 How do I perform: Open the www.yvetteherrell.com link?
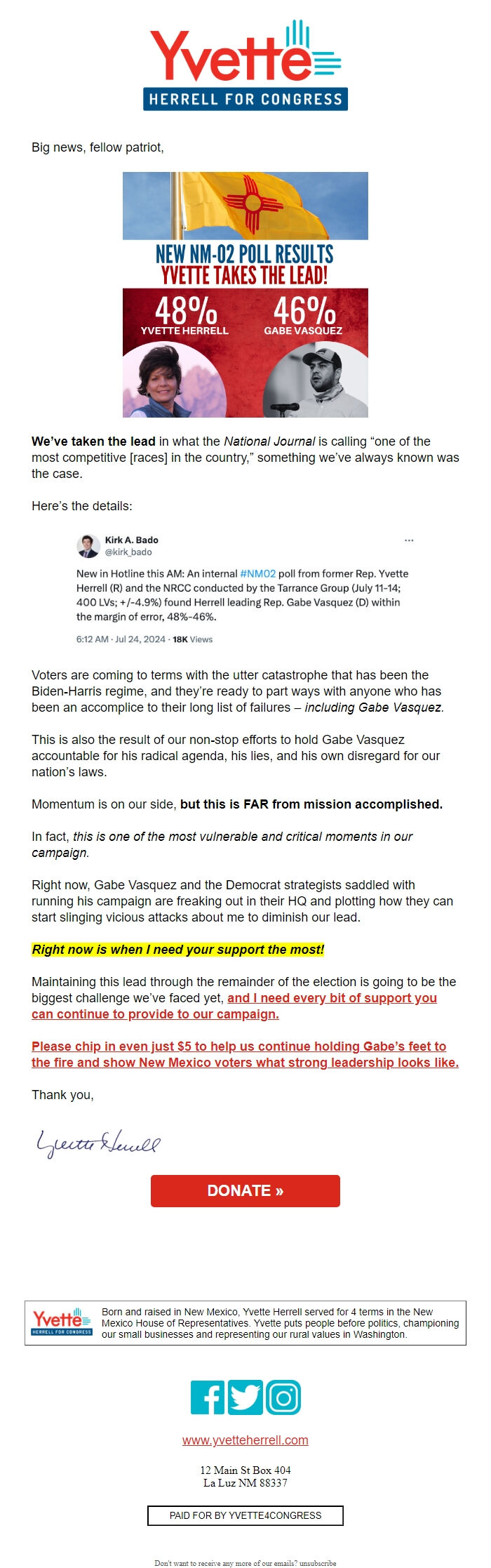(x=245, y=1440)
